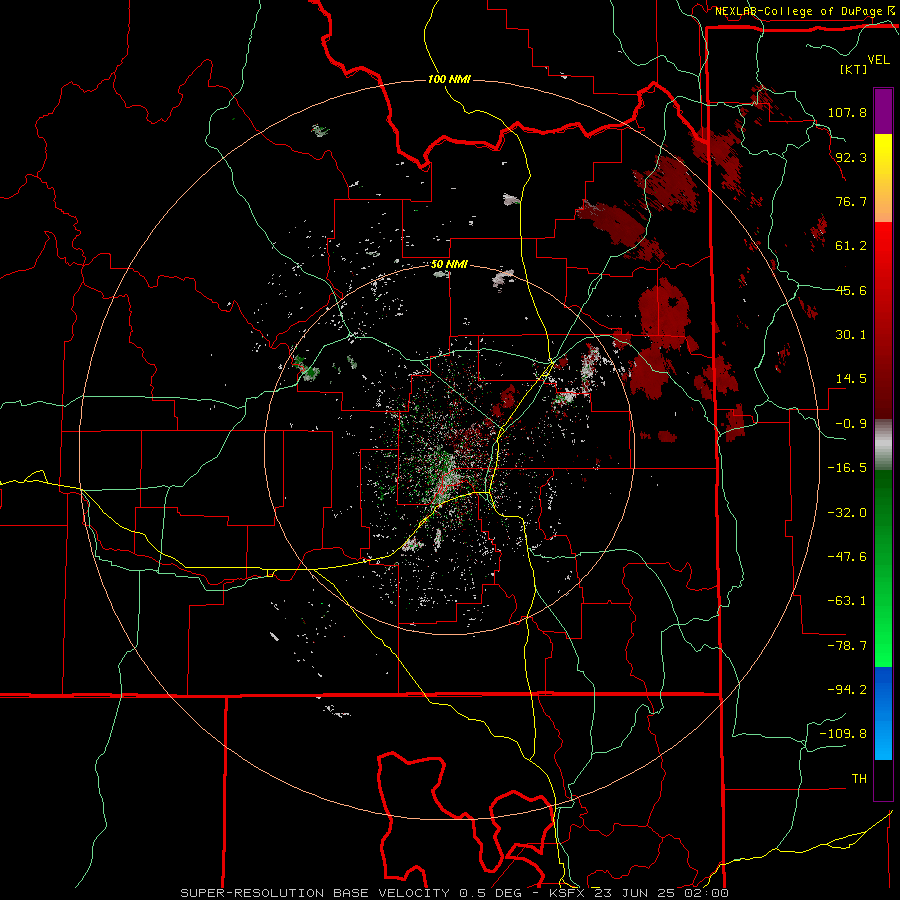
Task: Select the gray near-zero band of the scale
Action: pyautogui.click(x=883, y=445)
